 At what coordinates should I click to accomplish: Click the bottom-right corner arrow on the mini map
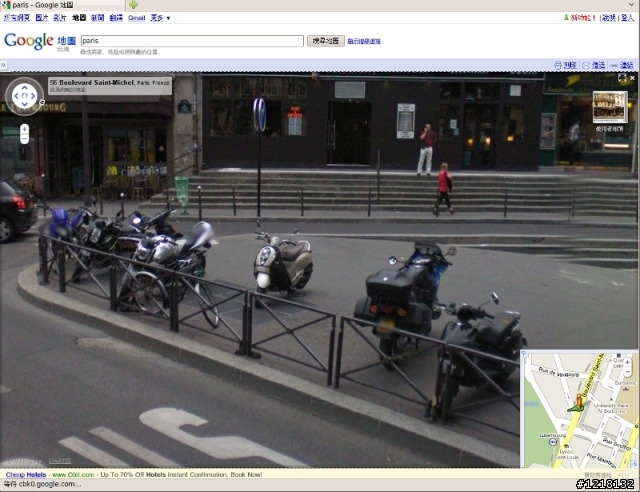point(634,463)
